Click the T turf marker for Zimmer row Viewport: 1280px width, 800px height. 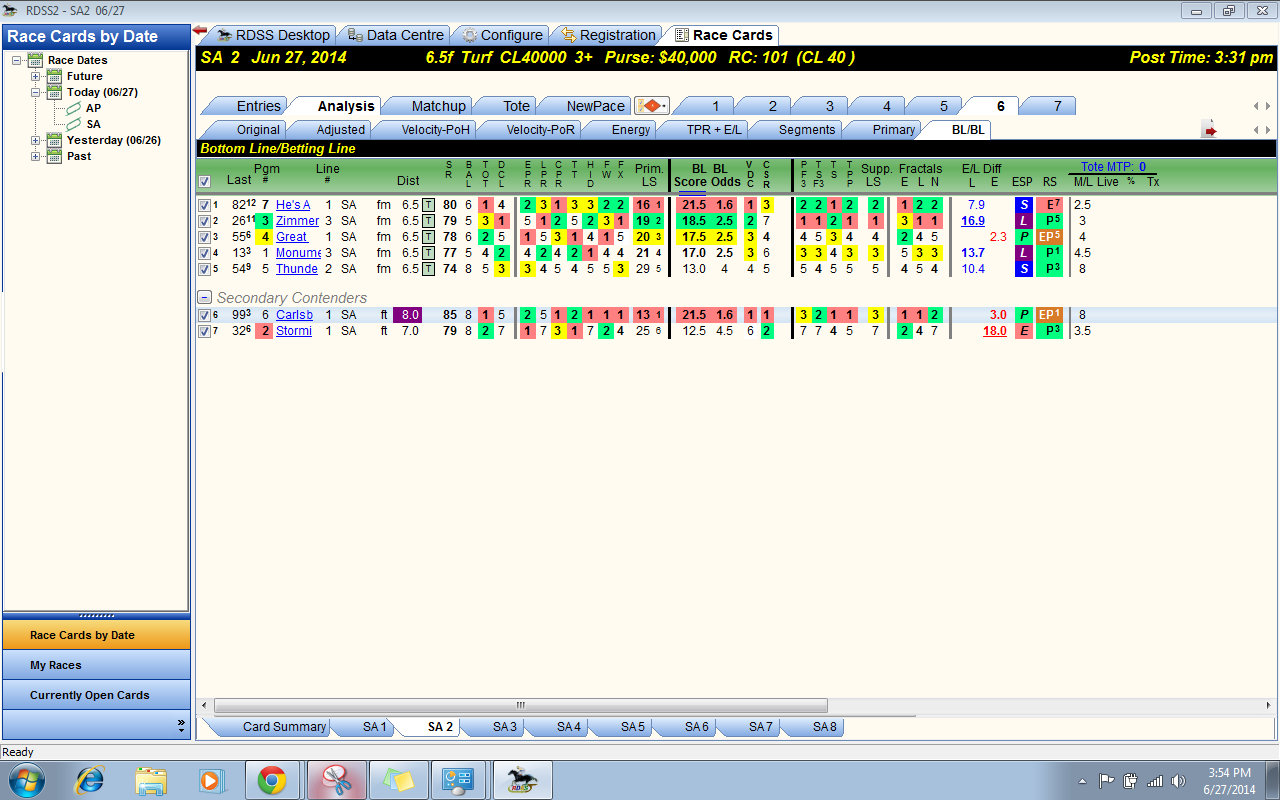pyautogui.click(x=428, y=221)
